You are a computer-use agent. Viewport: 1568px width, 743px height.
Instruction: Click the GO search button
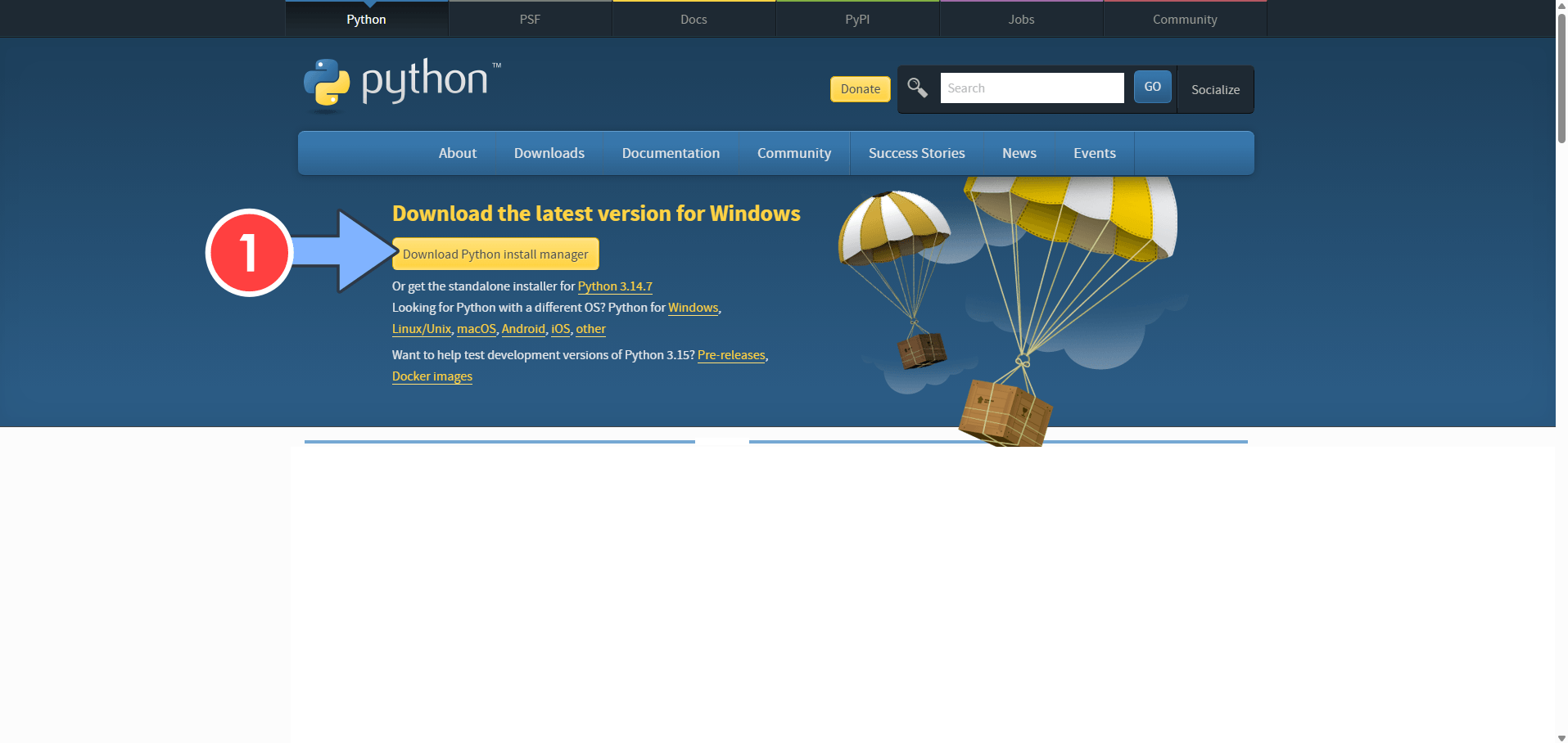click(x=1153, y=87)
